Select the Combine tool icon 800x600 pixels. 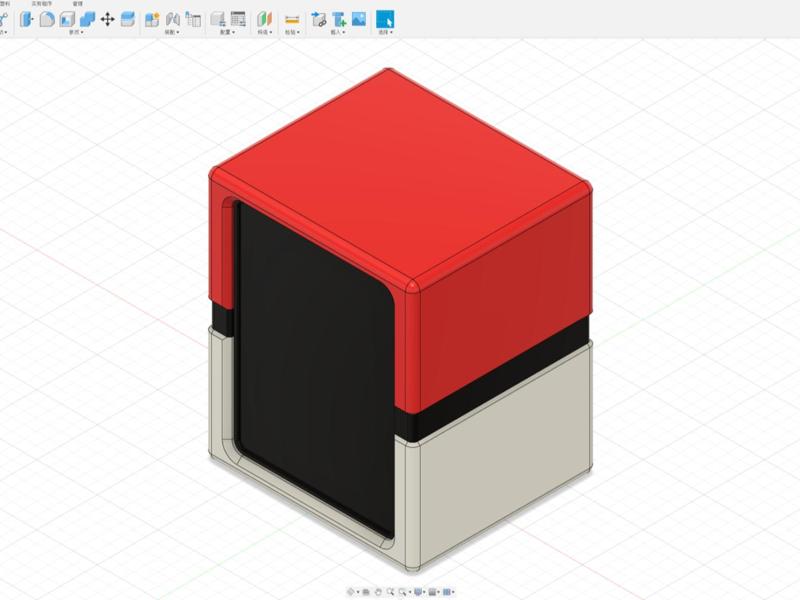click(88, 18)
